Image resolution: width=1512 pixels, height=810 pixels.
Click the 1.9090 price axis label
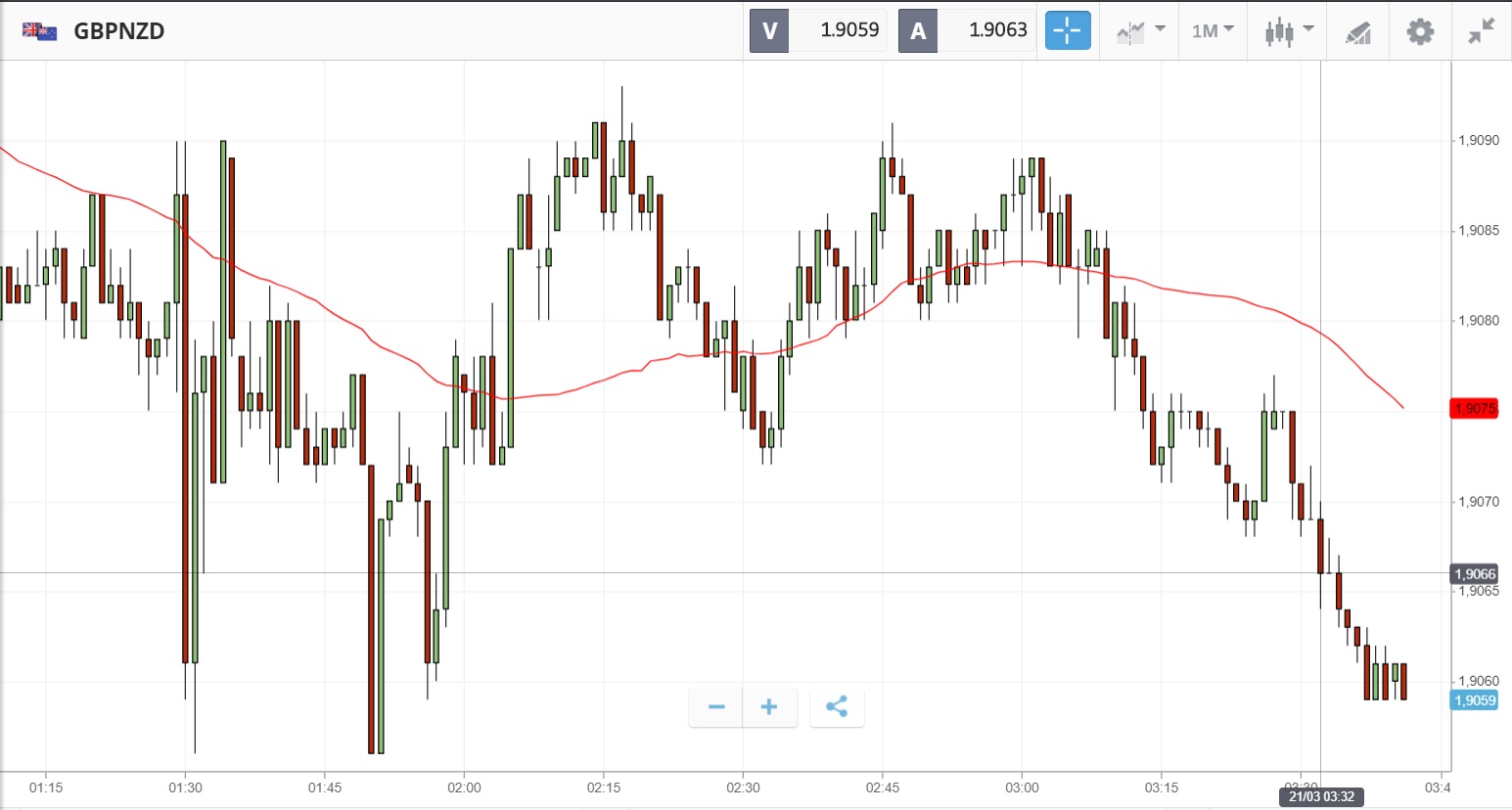1478,141
